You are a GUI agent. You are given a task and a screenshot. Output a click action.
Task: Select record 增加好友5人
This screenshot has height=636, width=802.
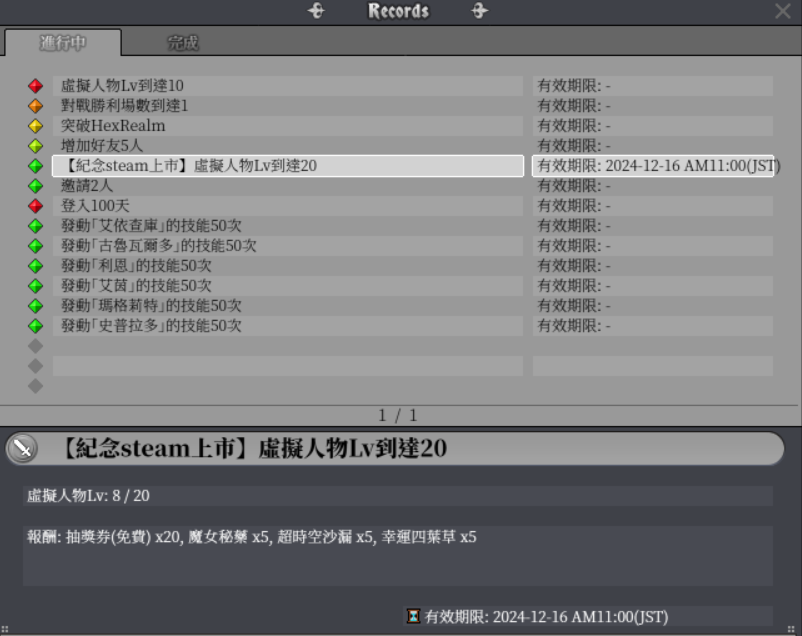tap(288, 146)
